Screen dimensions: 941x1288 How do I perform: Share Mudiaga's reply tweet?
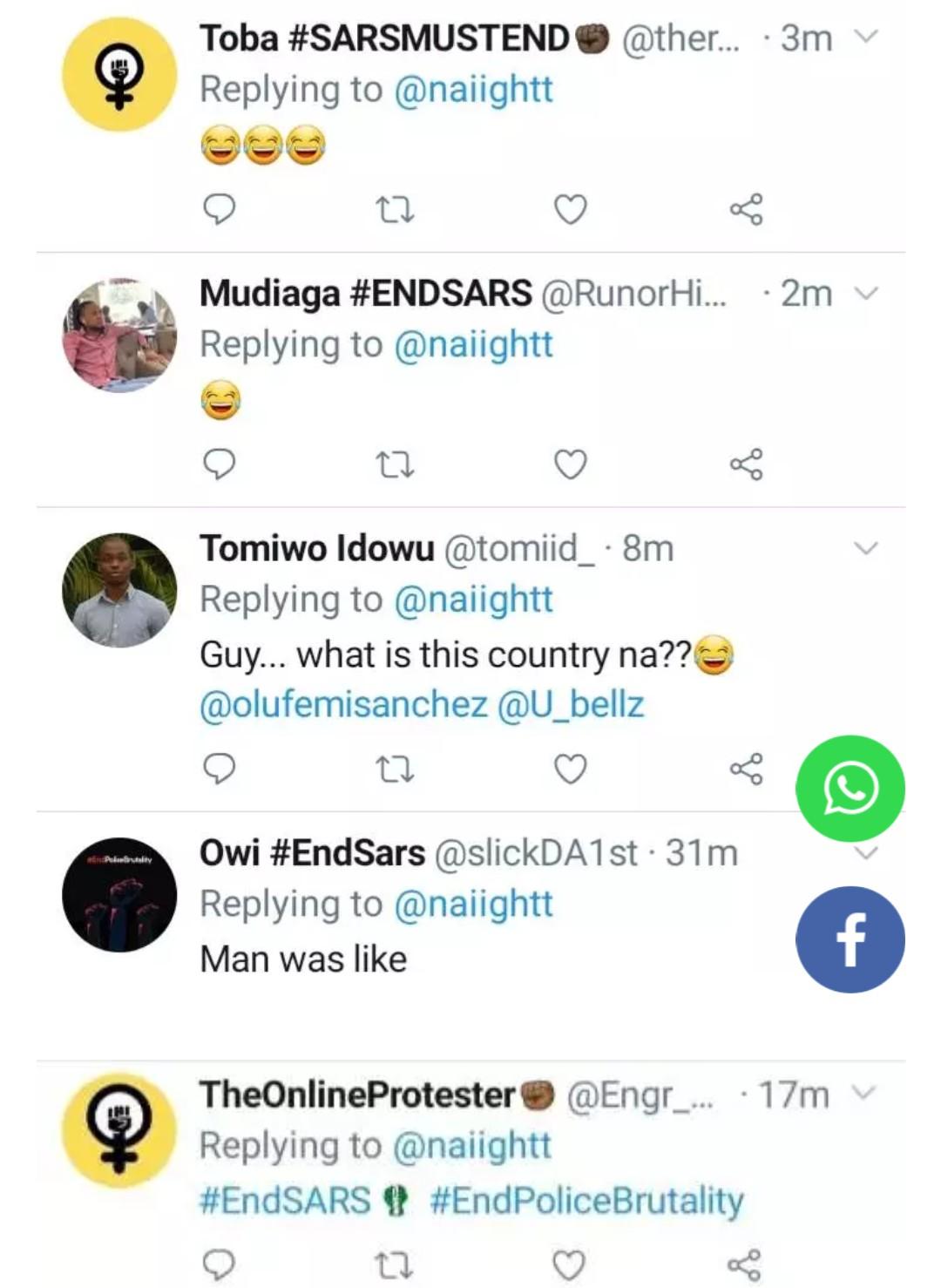tap(746, 464)
